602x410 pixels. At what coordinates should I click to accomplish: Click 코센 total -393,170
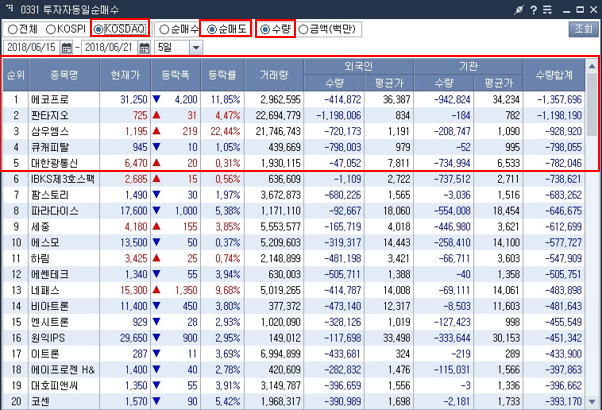tap(564, 402)
